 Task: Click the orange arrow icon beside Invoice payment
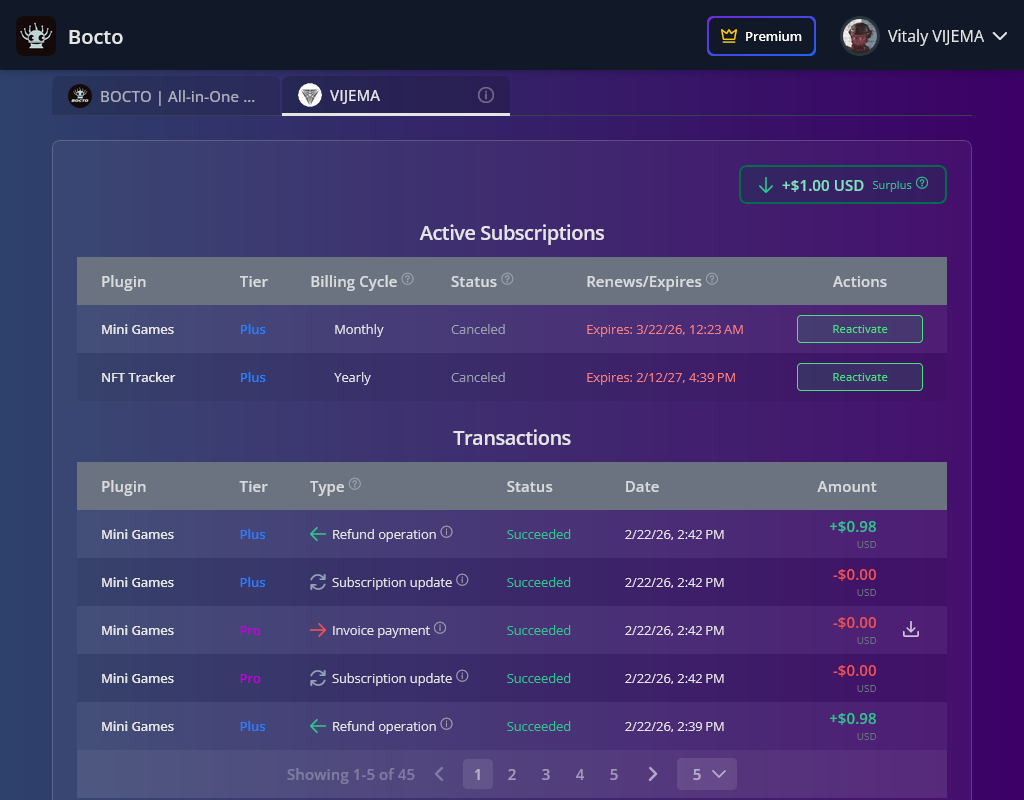(318, 630)
